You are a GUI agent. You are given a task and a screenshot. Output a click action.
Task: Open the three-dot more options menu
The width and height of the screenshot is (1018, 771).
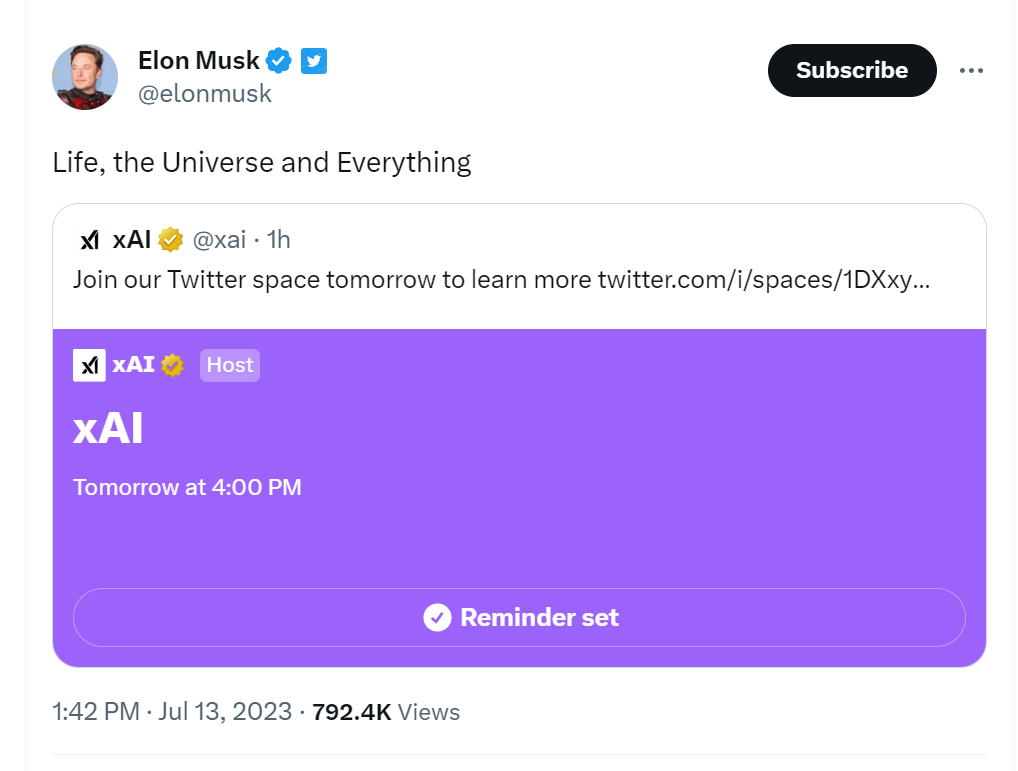(x=971, y=70)
